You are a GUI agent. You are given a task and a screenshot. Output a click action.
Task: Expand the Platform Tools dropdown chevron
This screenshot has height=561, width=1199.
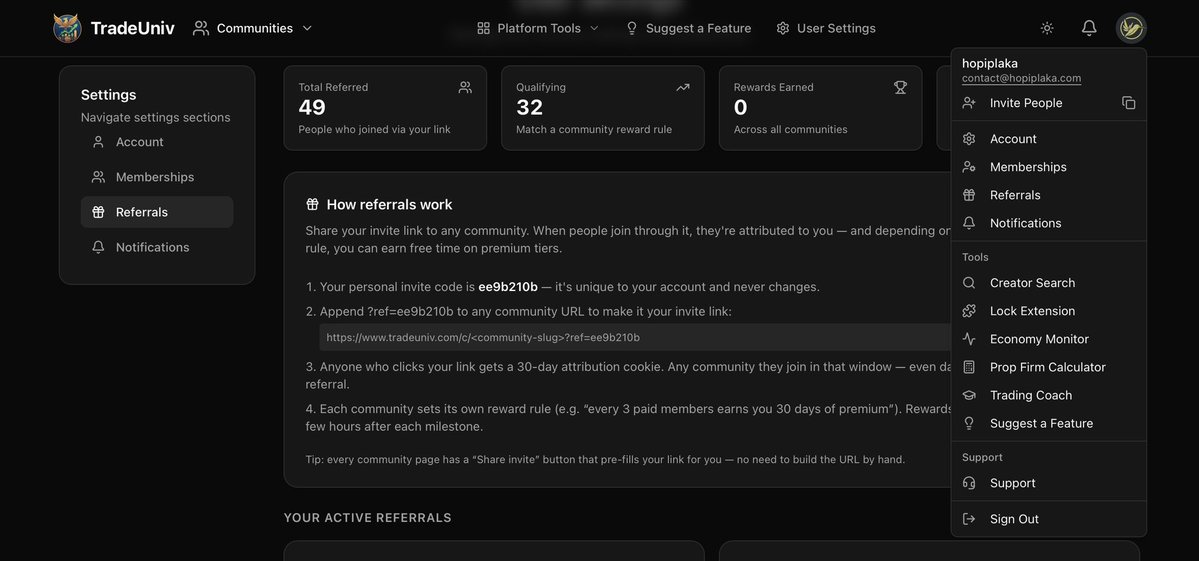click(x=594, y=28)
